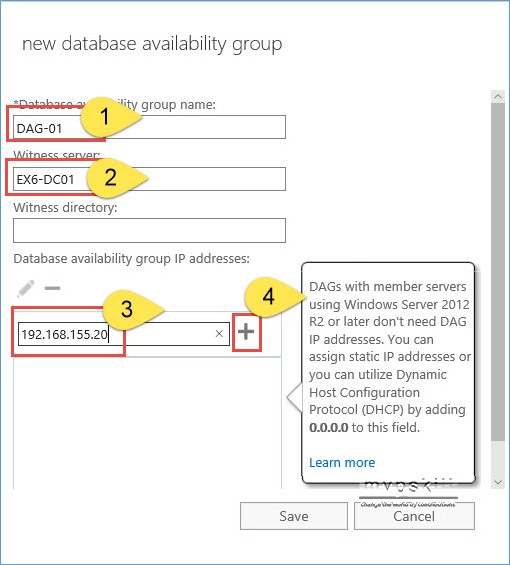
Task: Cancel the new DAG dialog
Action: coord(414,516)
